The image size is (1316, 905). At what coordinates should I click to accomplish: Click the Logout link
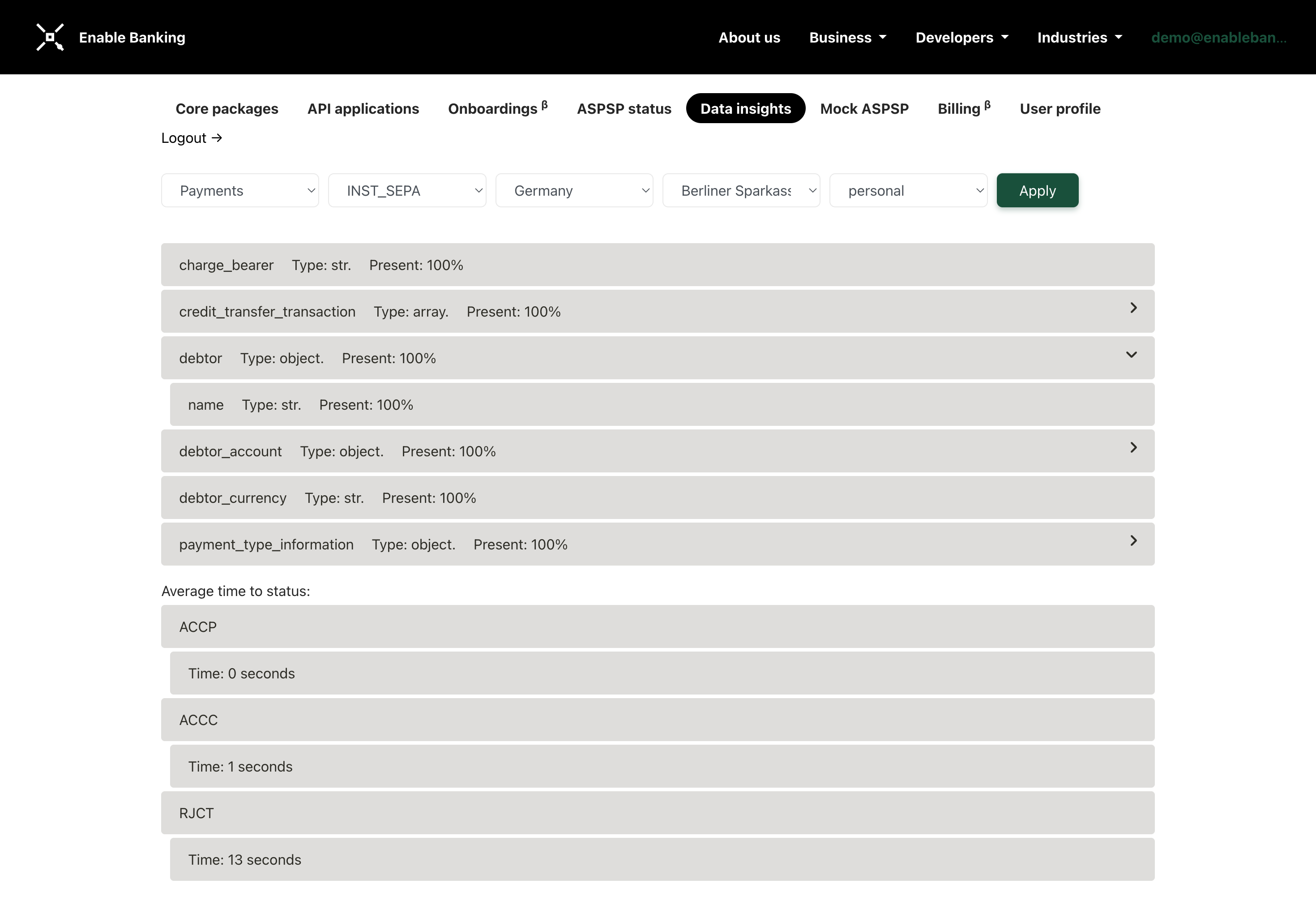(x=192, y=138)
